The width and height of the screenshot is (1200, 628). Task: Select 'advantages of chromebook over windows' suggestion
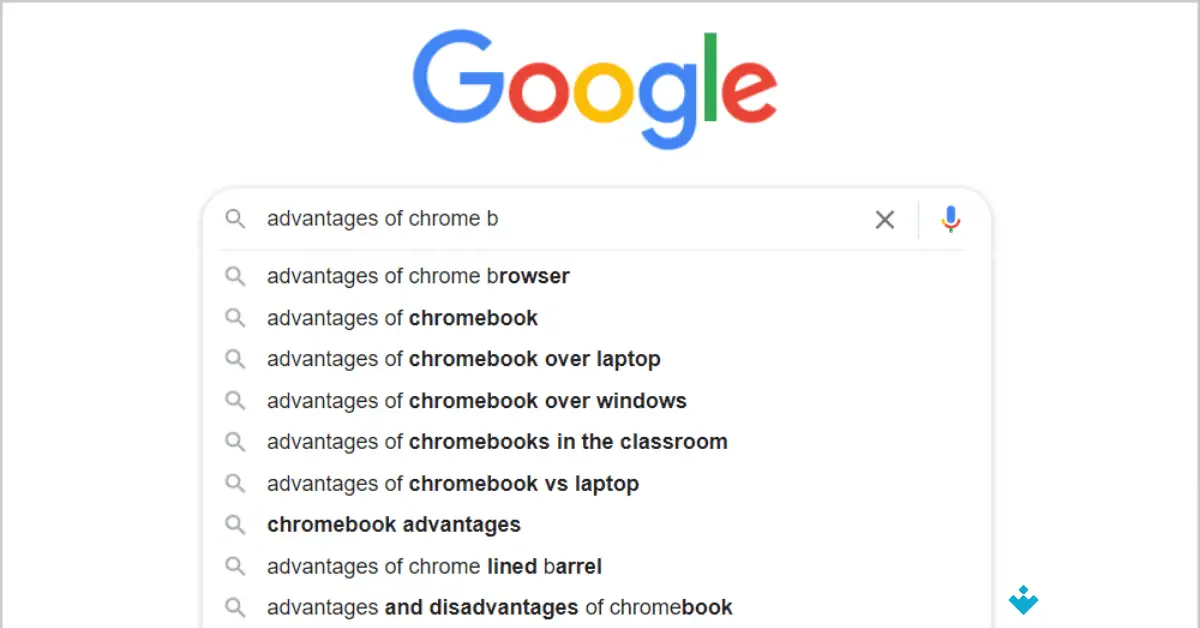pos(476,400)
